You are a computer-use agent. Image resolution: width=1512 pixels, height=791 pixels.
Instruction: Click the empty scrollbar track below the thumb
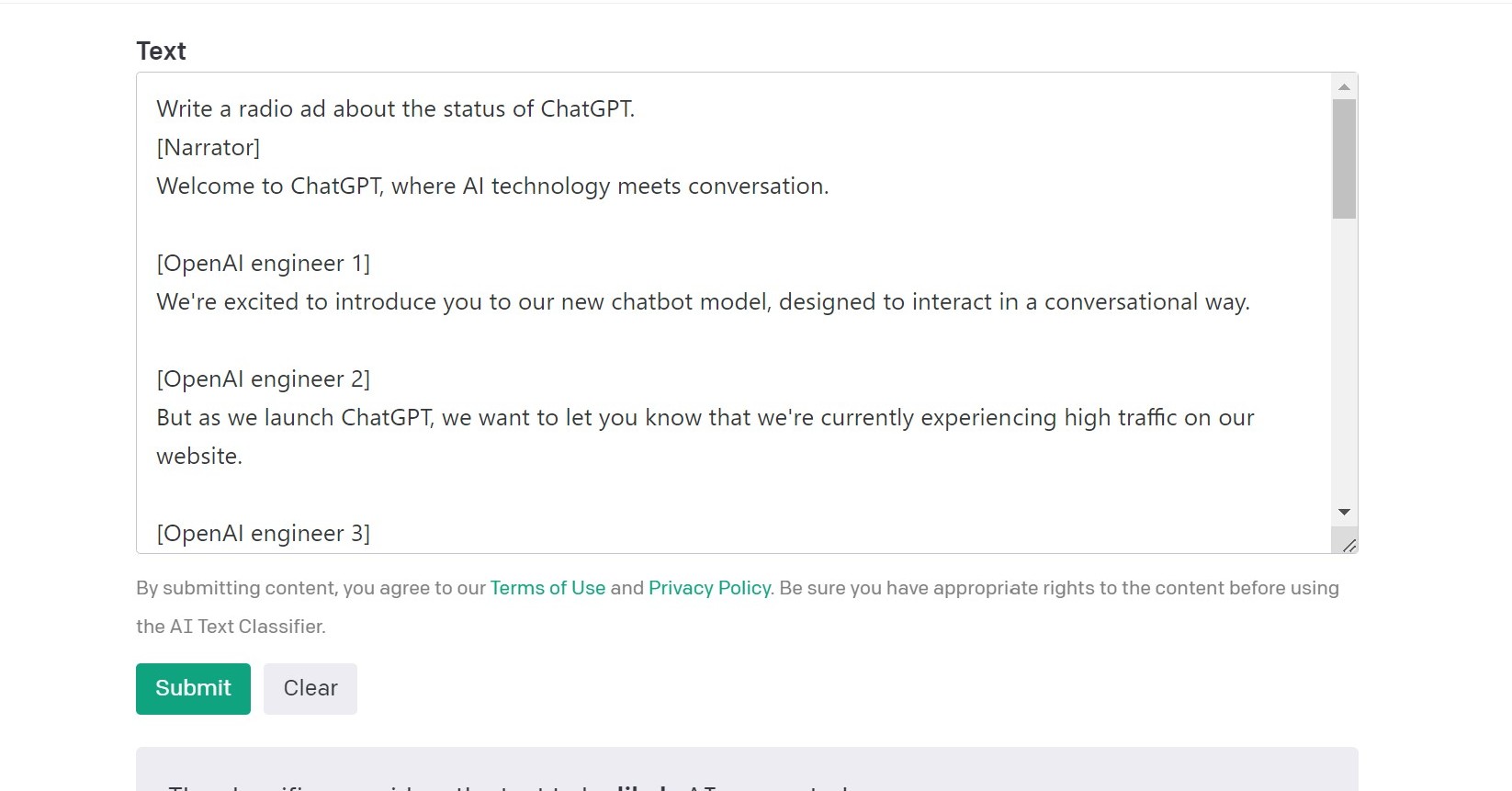coord(1344,367)
